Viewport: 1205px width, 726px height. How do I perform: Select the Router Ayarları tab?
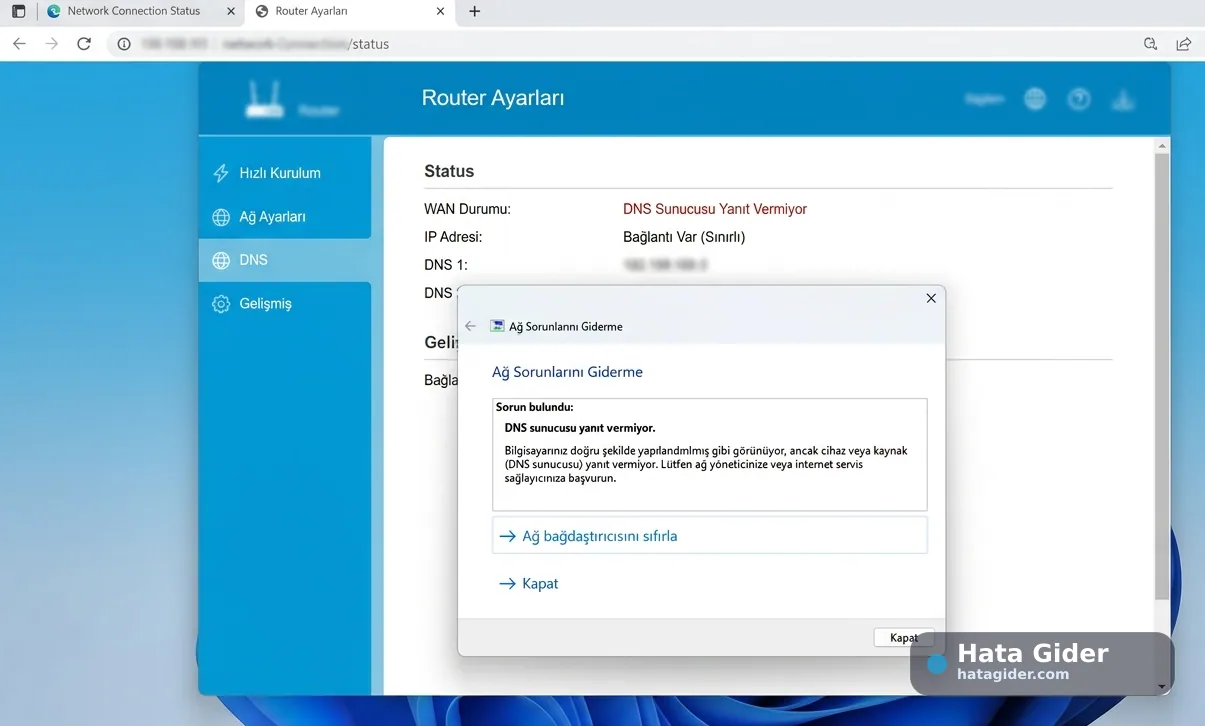pyautogui.click(x=350, y=11)
